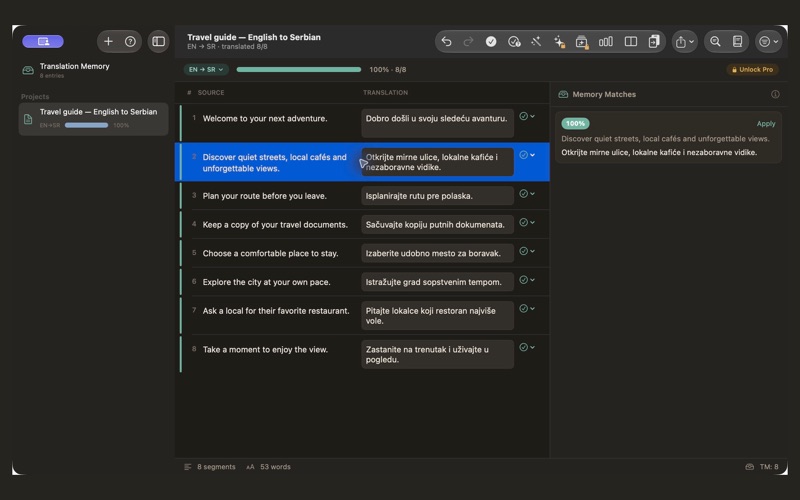Select source 'Welcome to your next adventure.'

(265, 118)
